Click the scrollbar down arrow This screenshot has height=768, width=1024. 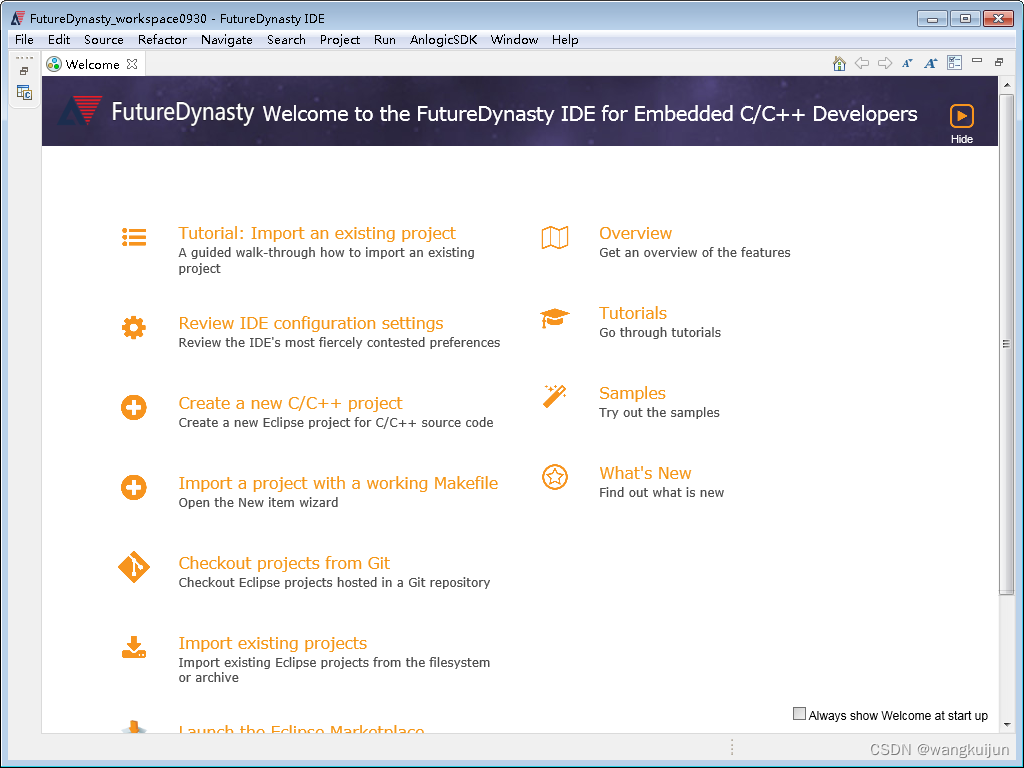[1006, 724]
